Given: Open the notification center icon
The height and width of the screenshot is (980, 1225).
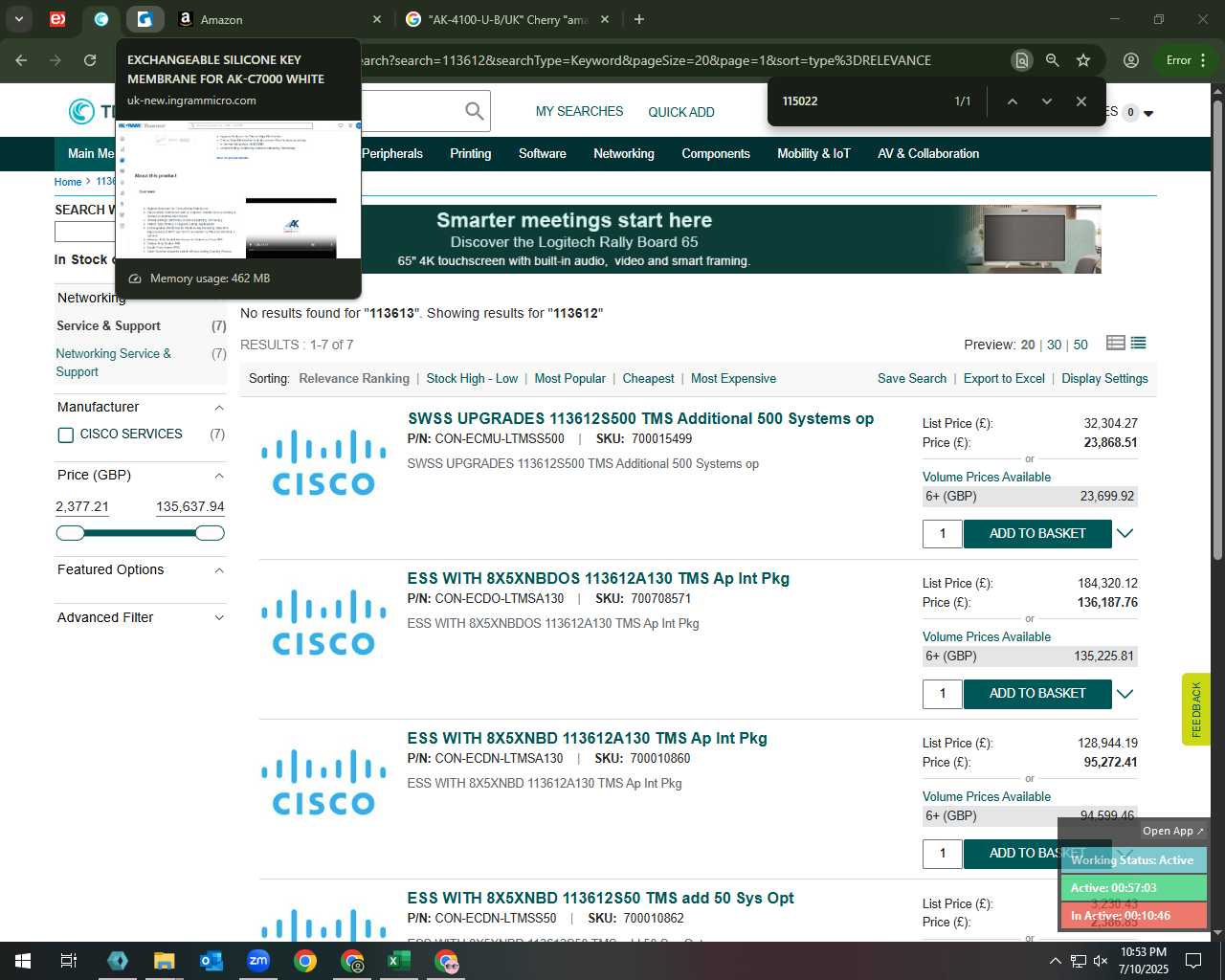Looking at the screenshot, I should (1193, 961).
